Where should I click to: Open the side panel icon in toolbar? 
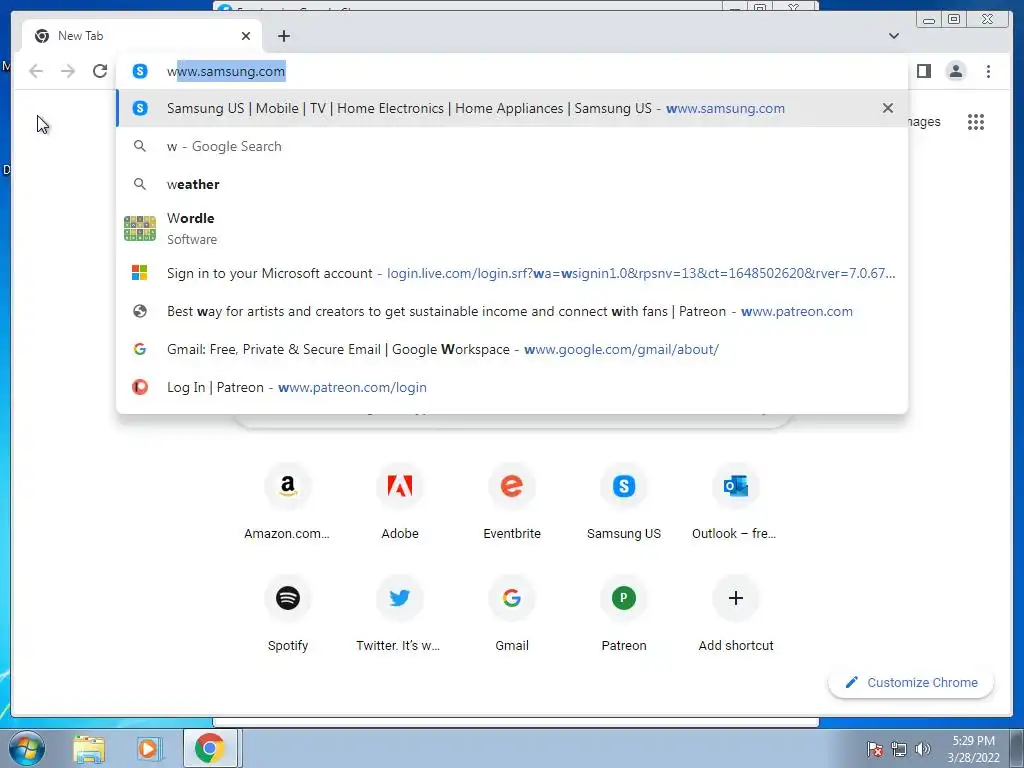pyautogui.click(x=923, y=71)
